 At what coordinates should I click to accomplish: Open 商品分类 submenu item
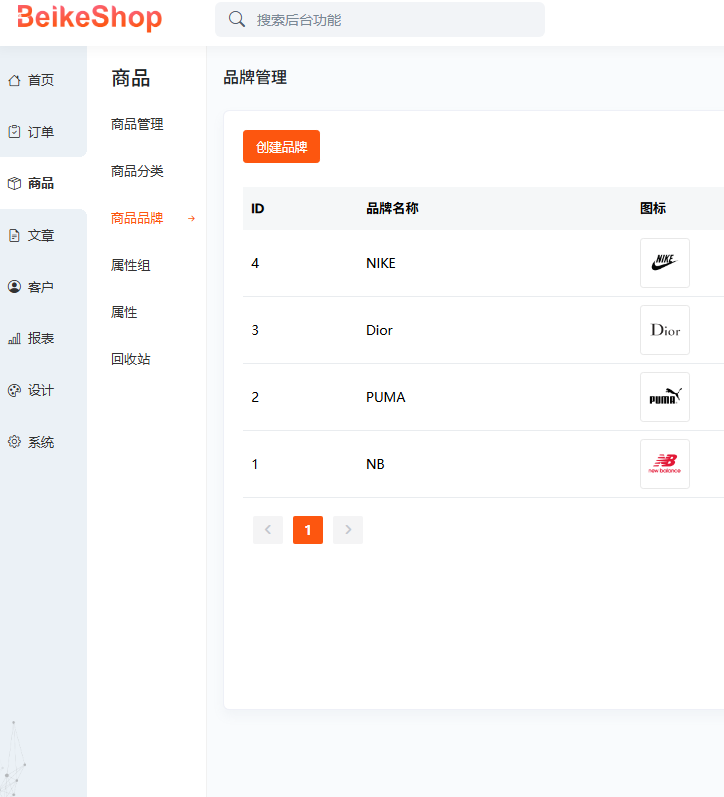click(x=137, y=171)
